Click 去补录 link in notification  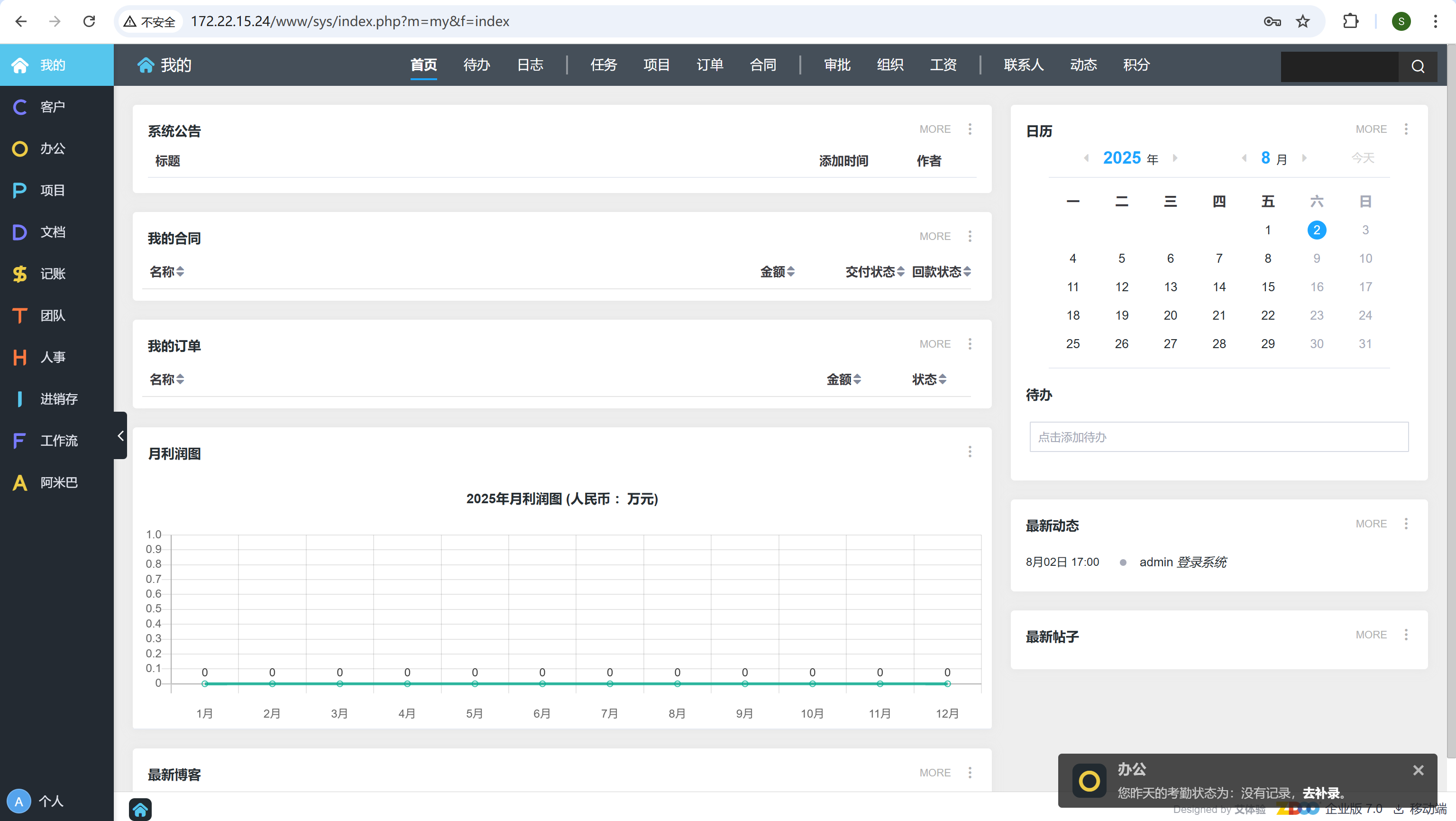coord(1321,793)
